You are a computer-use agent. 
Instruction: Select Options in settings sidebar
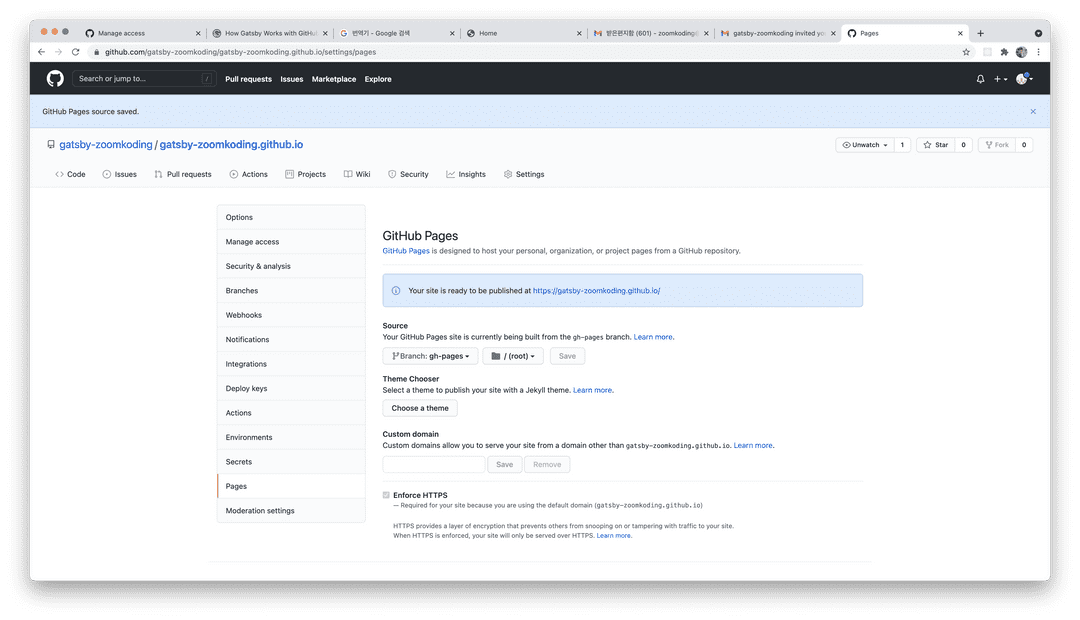pos(291,217)
